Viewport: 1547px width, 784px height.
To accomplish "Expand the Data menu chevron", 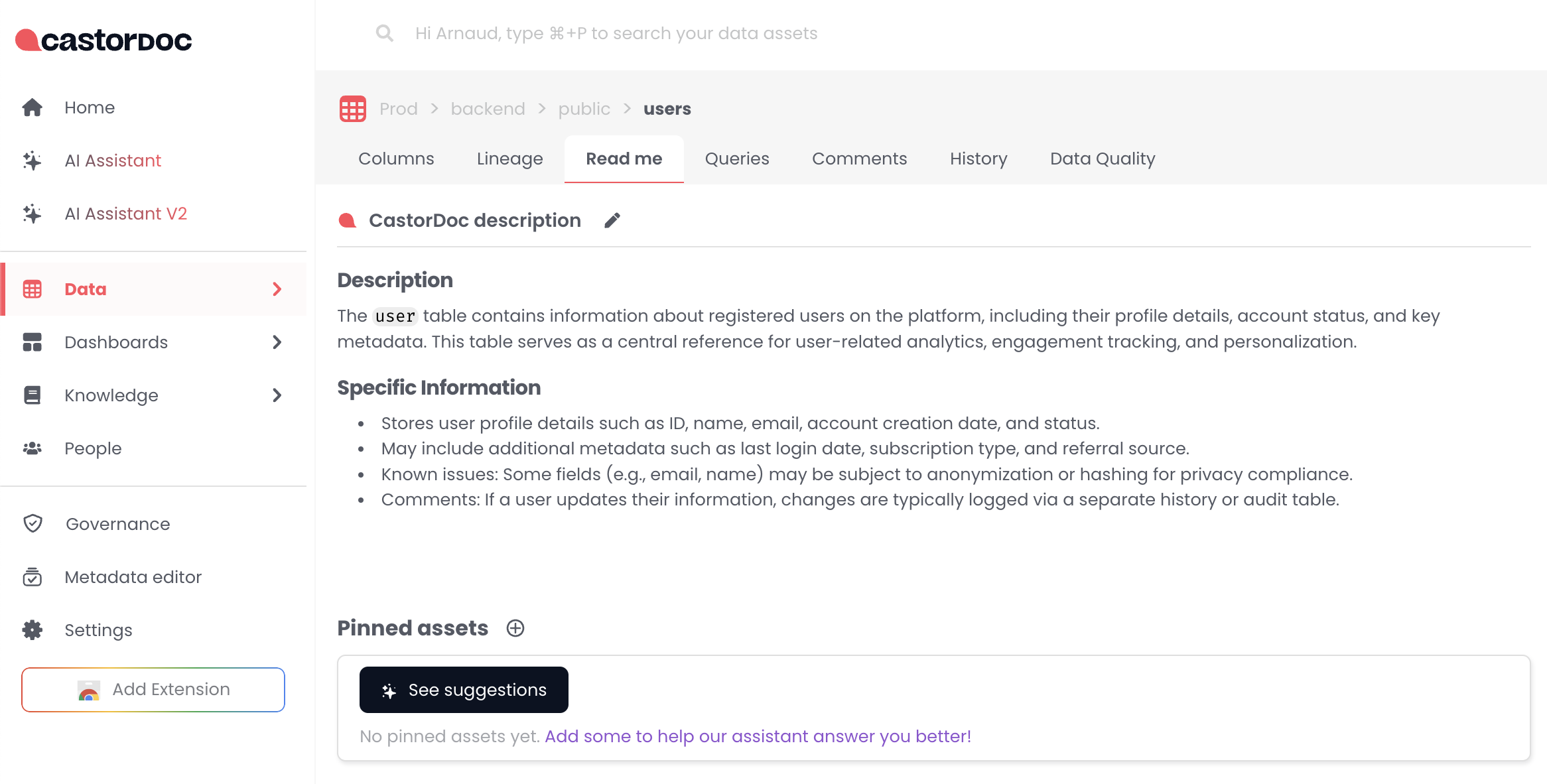I will [277, 289].
